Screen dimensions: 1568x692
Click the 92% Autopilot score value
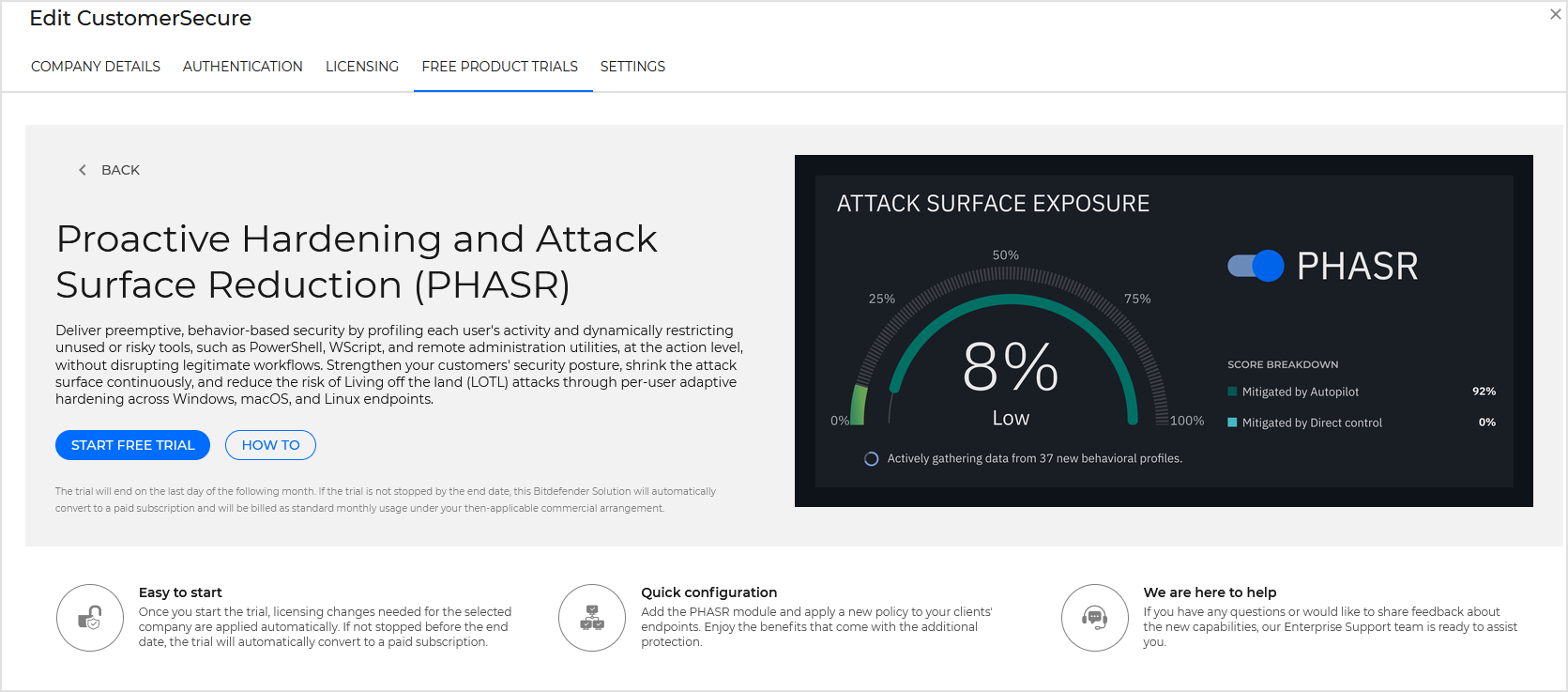1484,392
